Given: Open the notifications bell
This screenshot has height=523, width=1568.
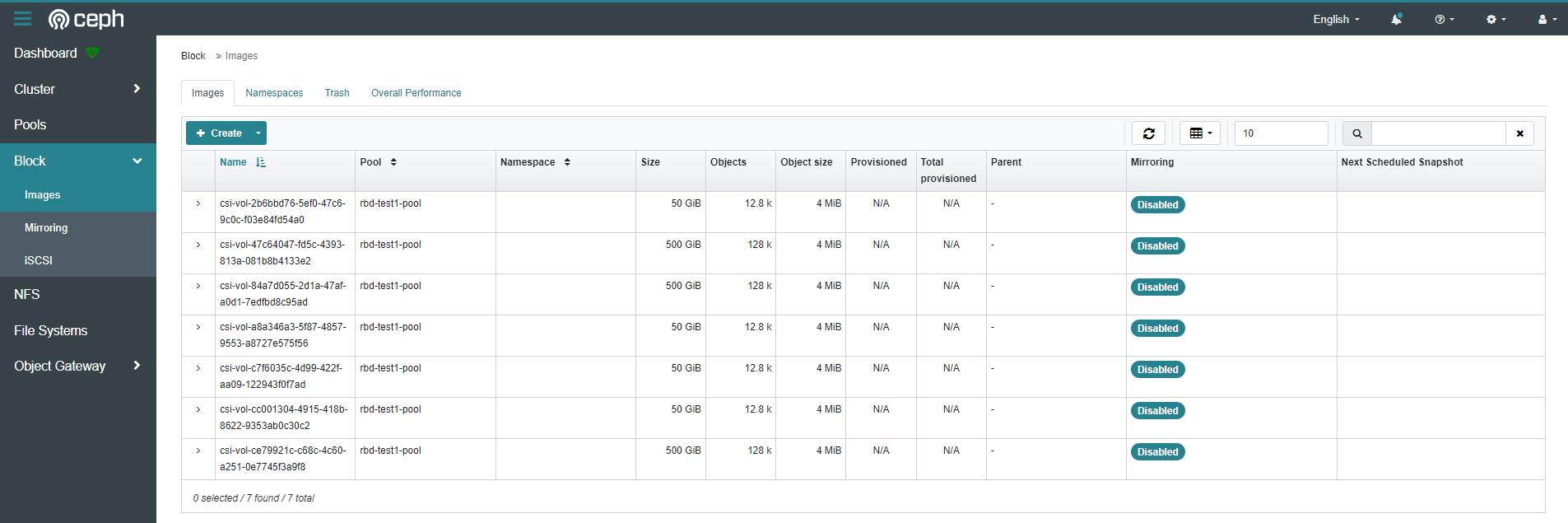Looking at the screenshot, I should tap(1397, 19).
